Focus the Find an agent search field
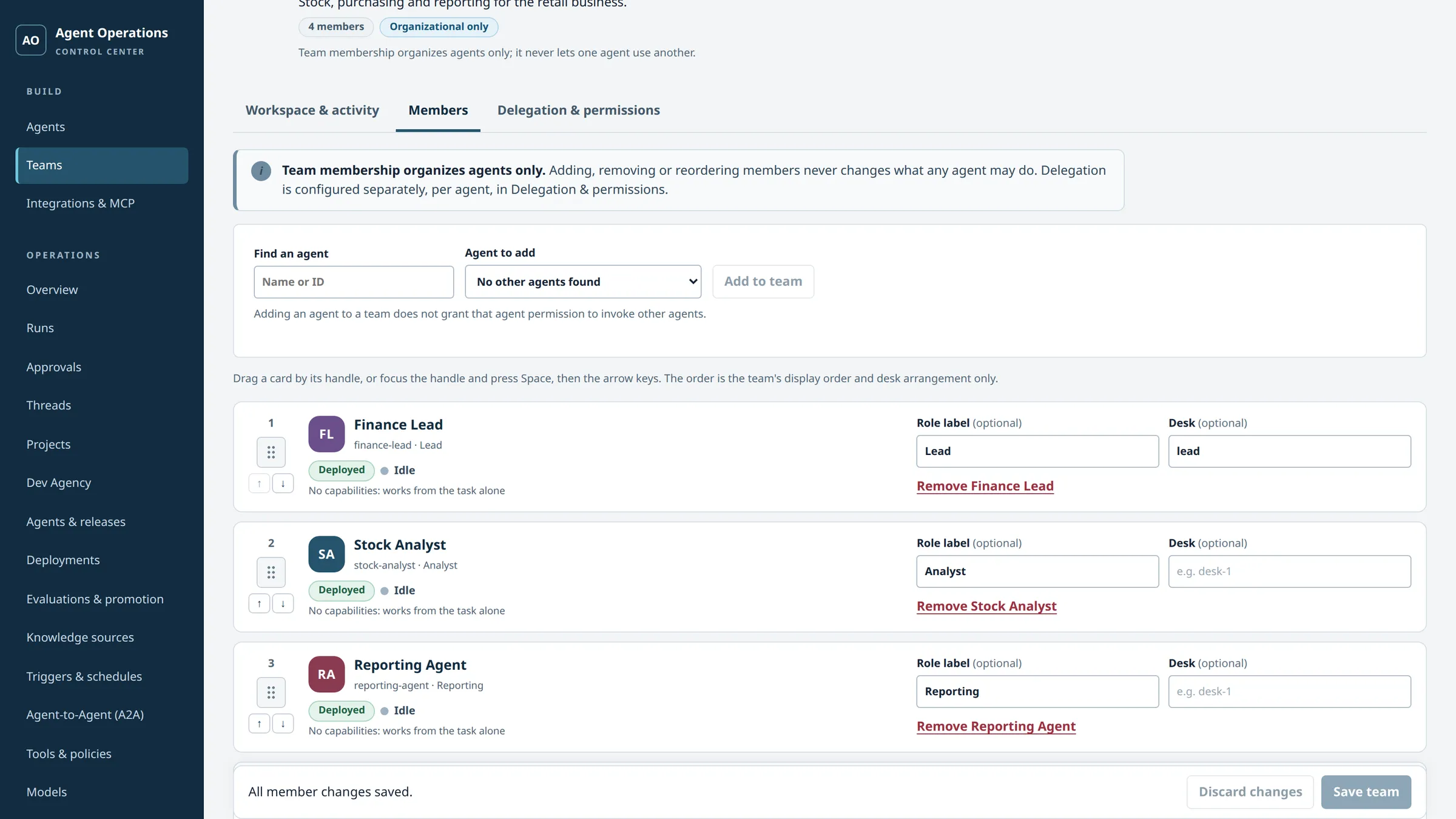 coord(354,282)
